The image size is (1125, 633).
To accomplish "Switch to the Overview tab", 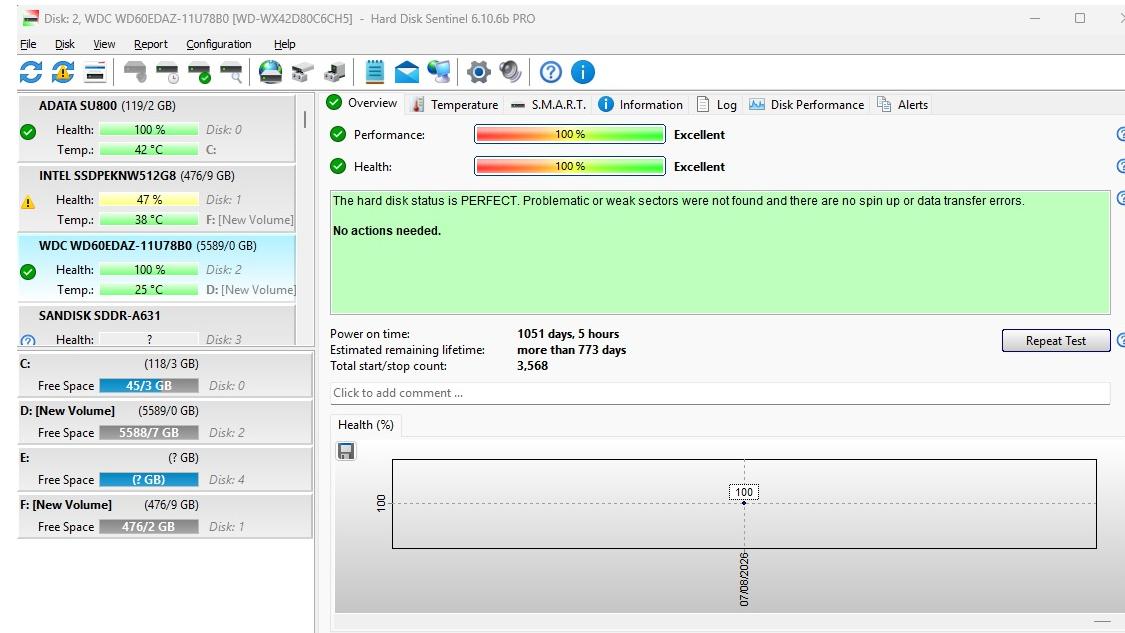I will [x=362, y=103].
